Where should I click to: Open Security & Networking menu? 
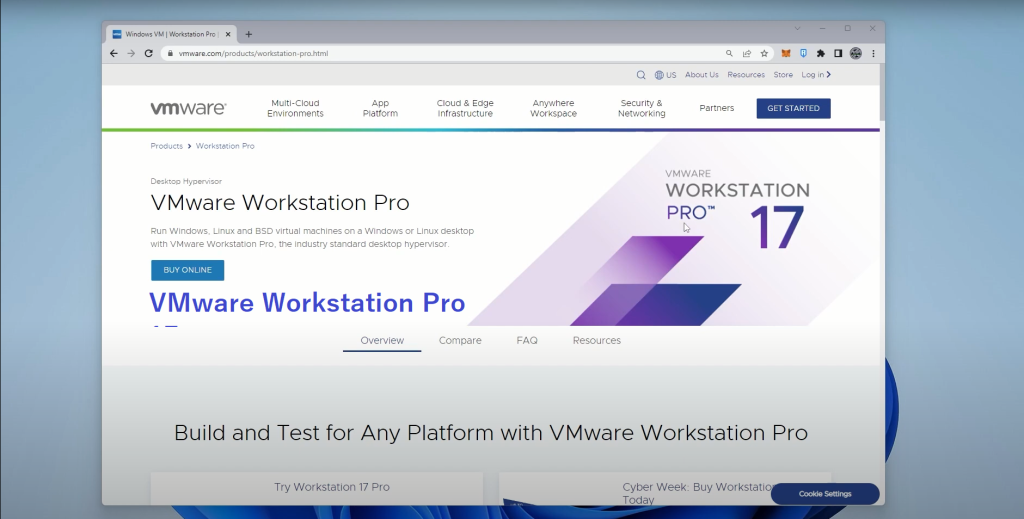(x=641, y=108)
